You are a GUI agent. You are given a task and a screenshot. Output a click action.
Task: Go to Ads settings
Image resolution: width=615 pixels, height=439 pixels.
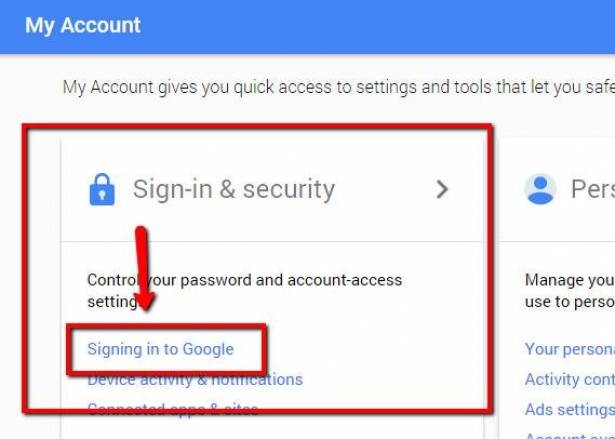(x=570, y=409)
